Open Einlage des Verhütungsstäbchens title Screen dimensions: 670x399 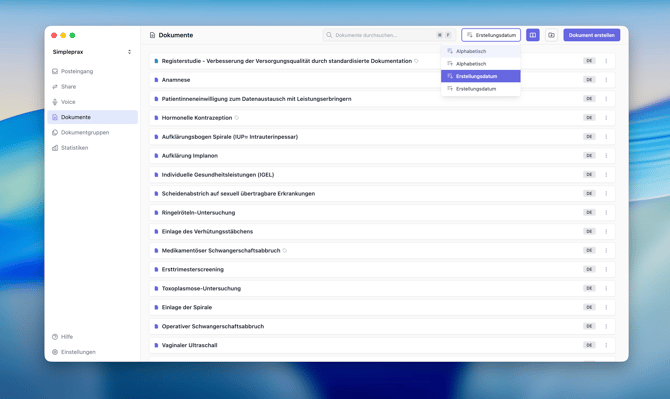(x=207, y=231)
